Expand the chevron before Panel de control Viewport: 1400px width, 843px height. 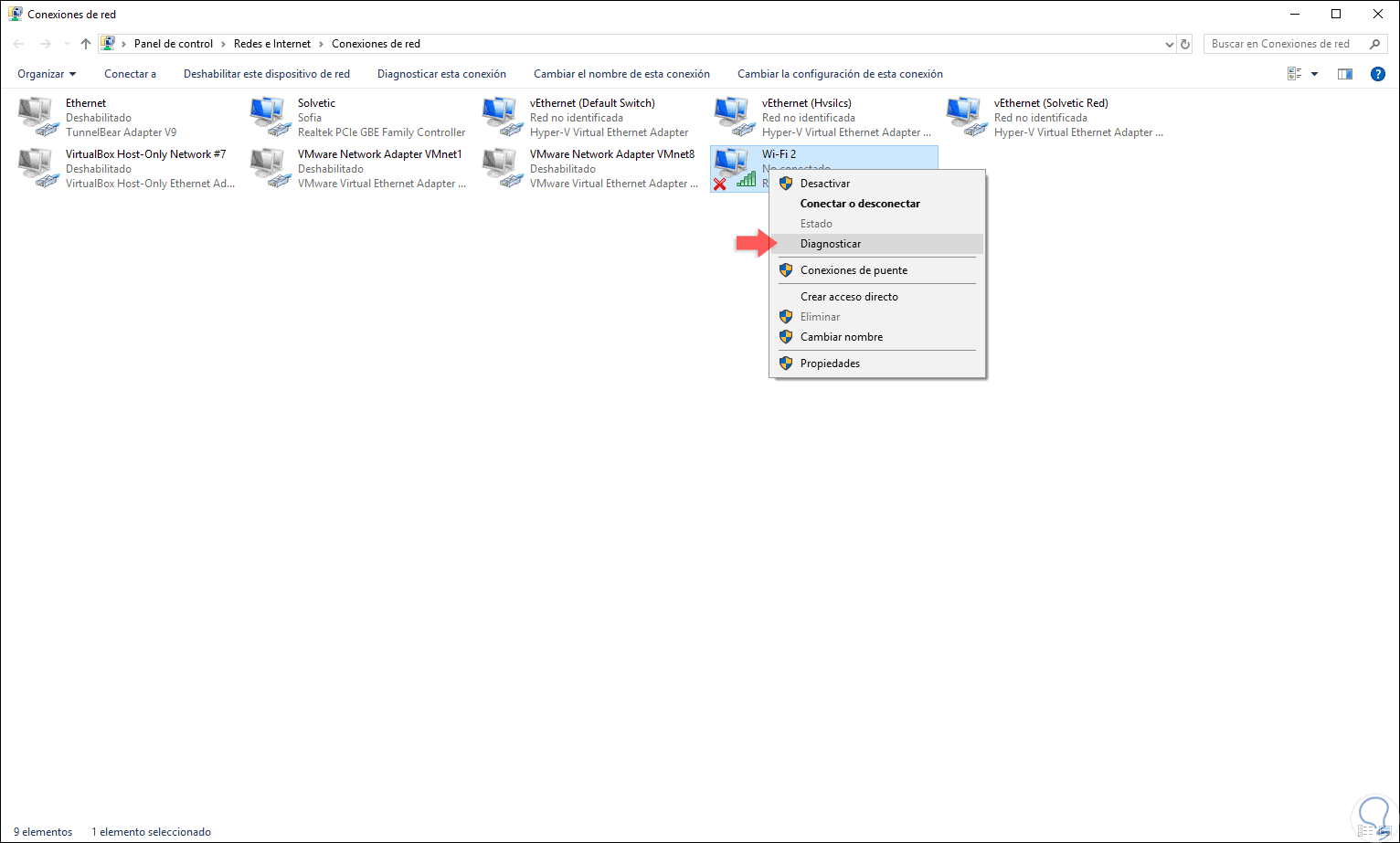124,44
